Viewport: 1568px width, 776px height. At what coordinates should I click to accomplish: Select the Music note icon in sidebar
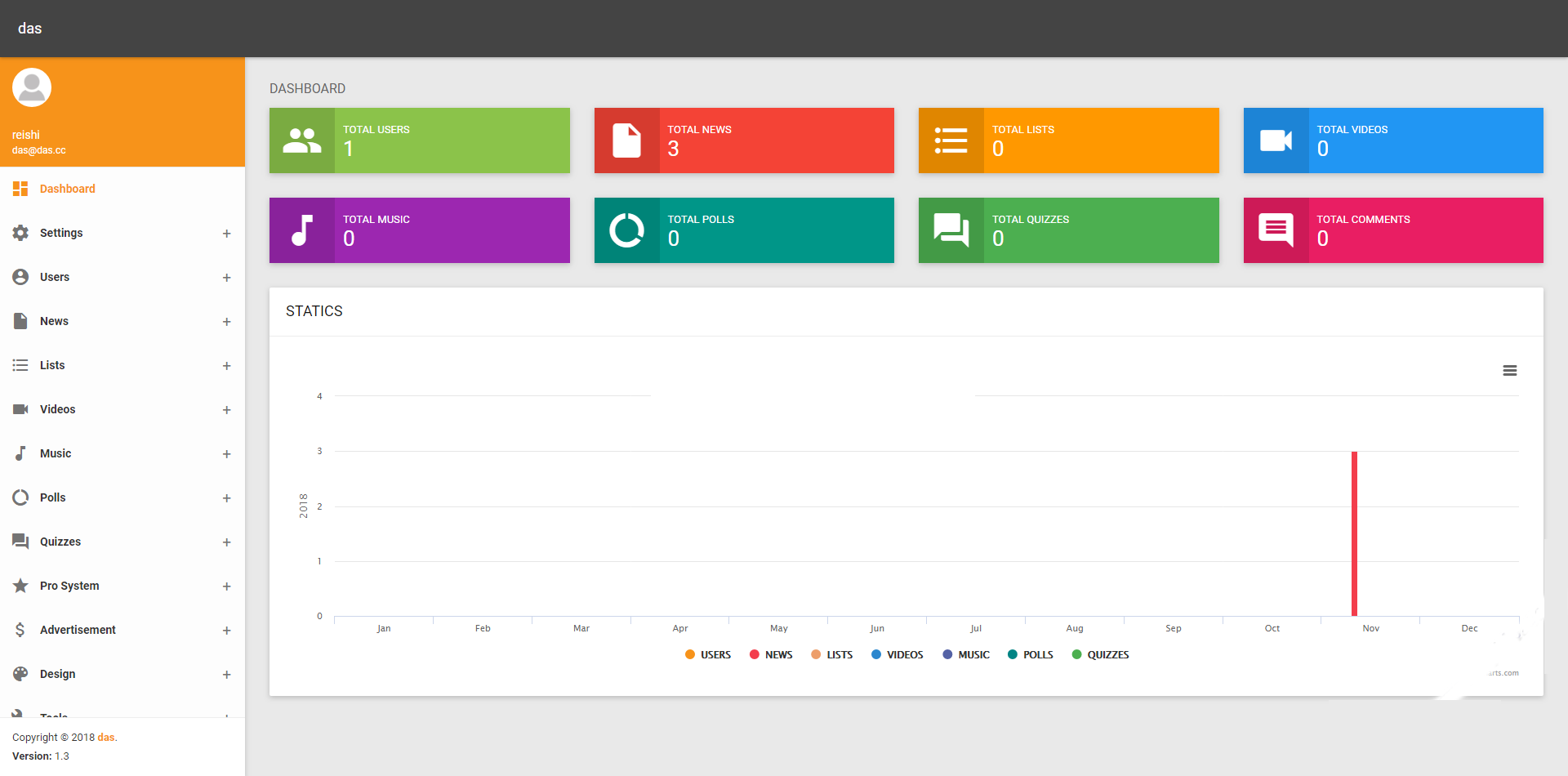tap(20, 453)
